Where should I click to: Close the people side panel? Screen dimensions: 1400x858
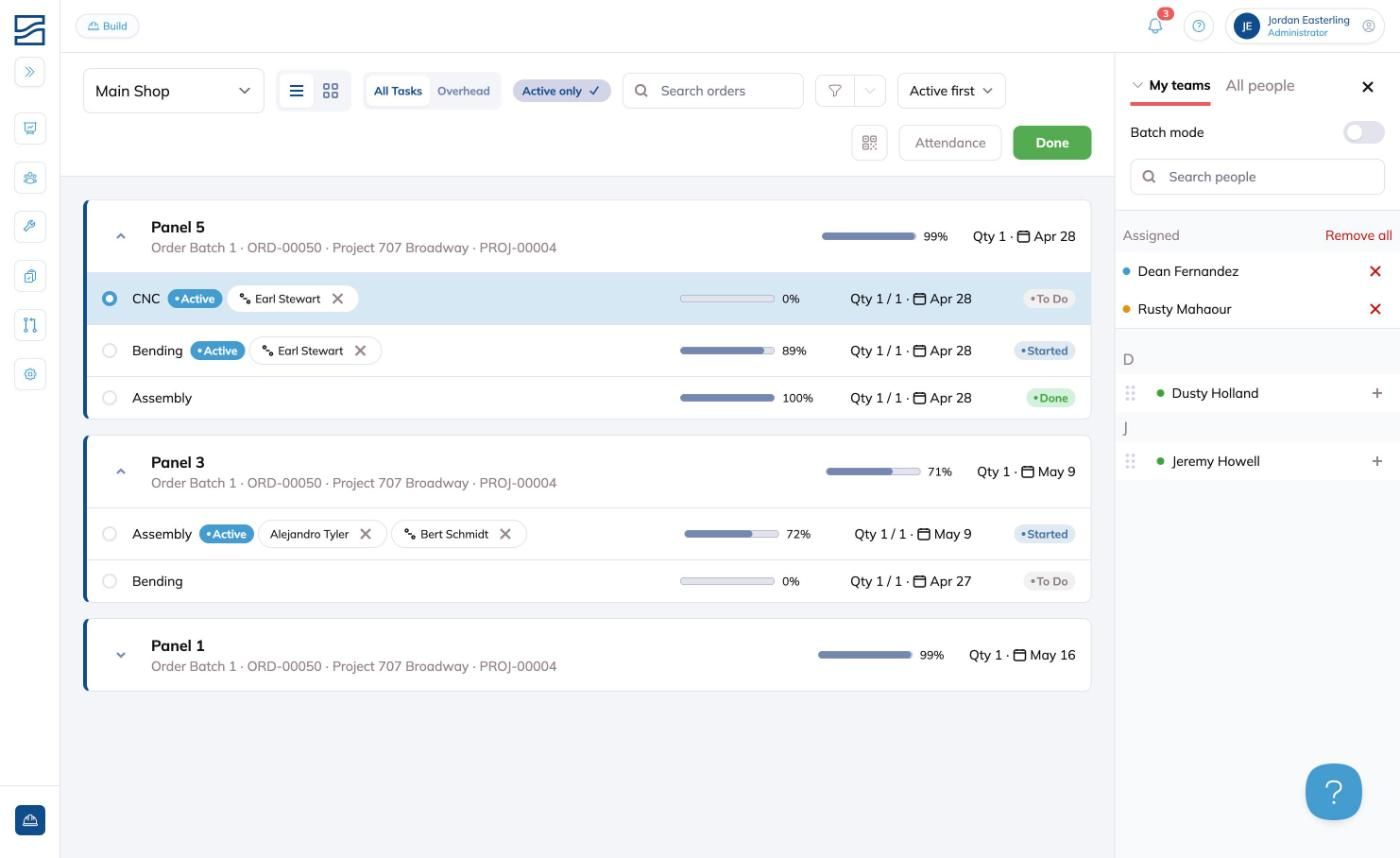click(1368, 87)
